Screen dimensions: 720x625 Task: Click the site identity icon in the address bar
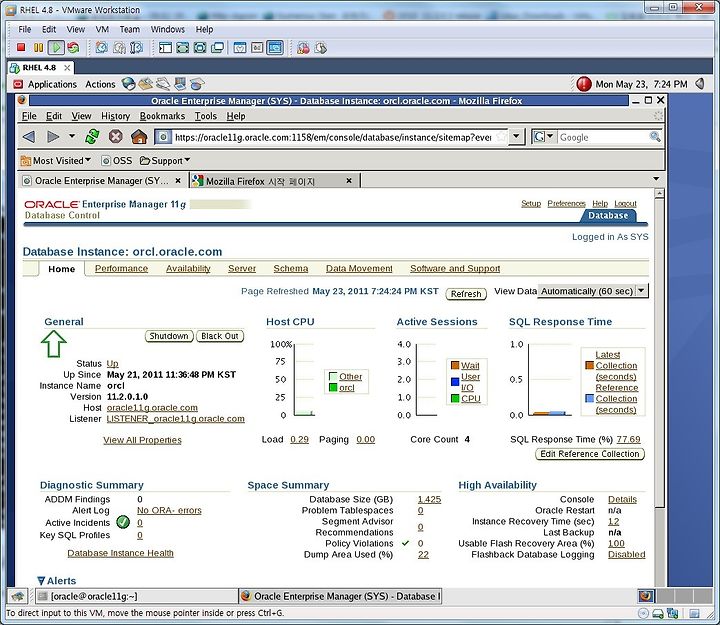[163, 137]
